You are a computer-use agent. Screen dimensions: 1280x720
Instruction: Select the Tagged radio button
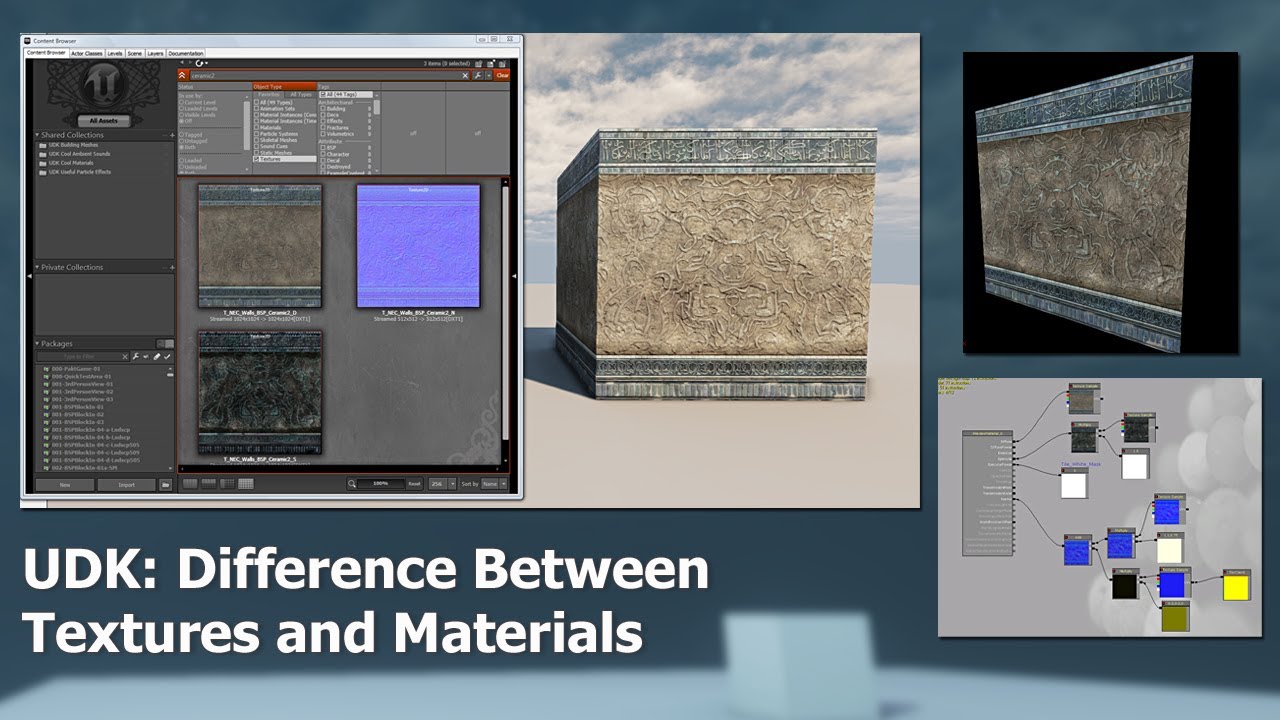[181, 135]
